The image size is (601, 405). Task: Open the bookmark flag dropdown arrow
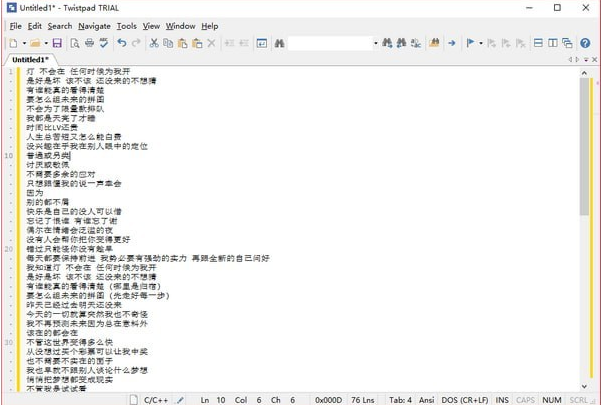(481, 43)
